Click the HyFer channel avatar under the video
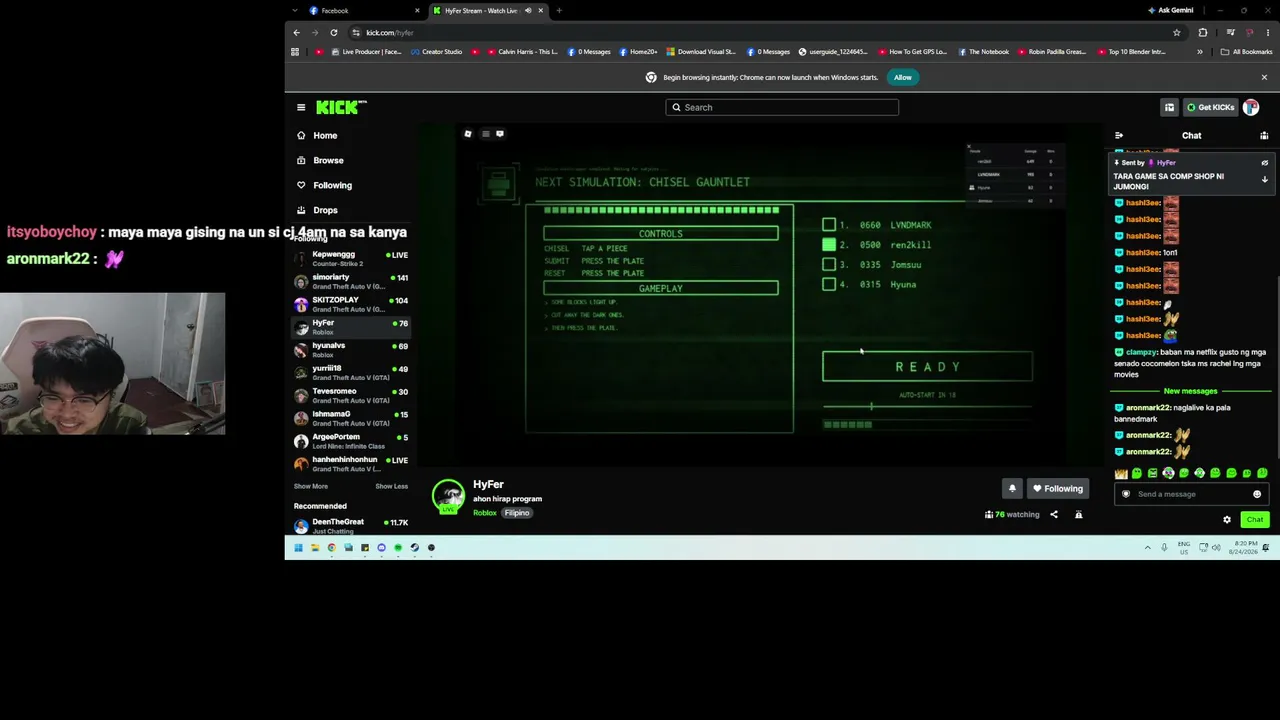The height and width of the screenshot is (720, 1280). tap(448, 496)
